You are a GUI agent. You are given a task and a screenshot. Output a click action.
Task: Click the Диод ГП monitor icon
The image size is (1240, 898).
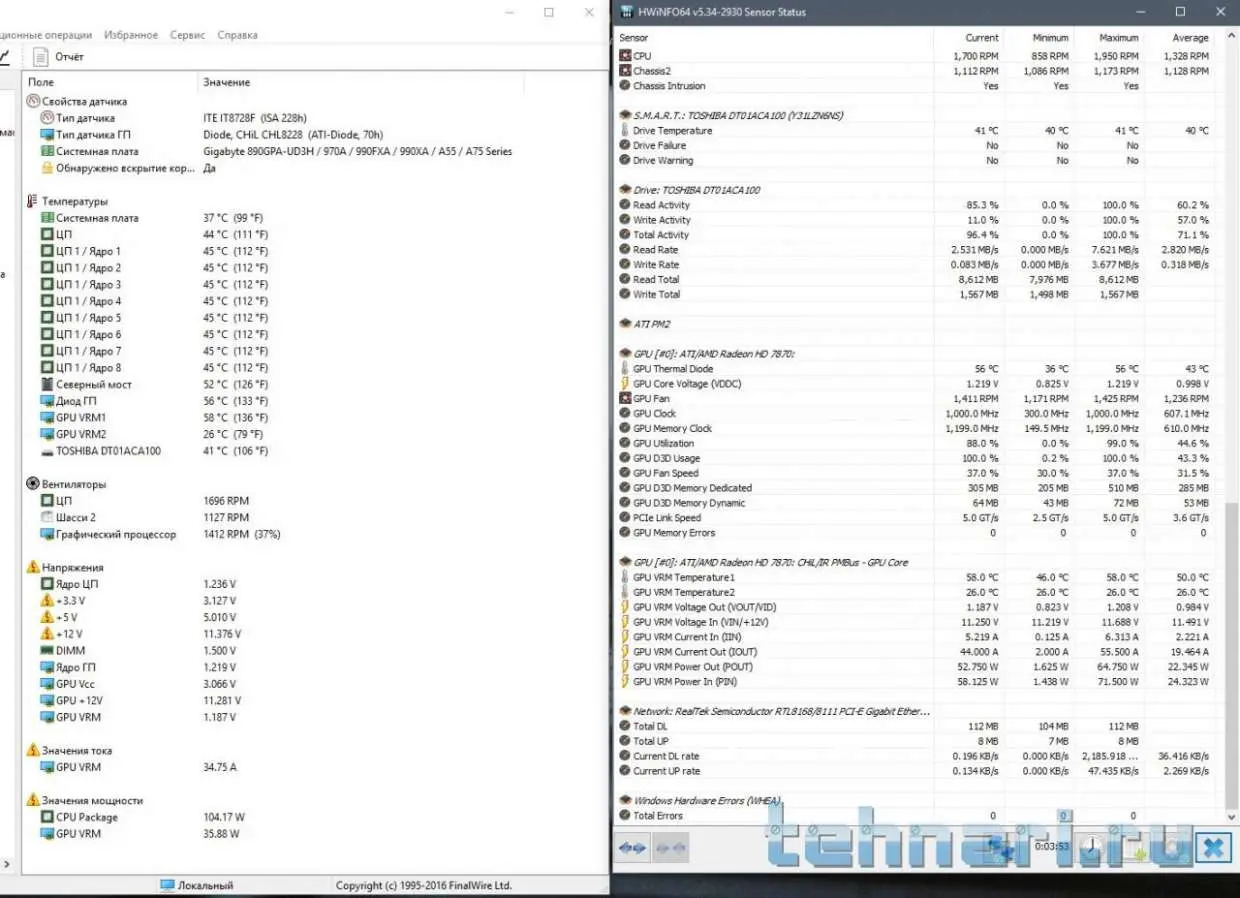[x=47, y=401]
